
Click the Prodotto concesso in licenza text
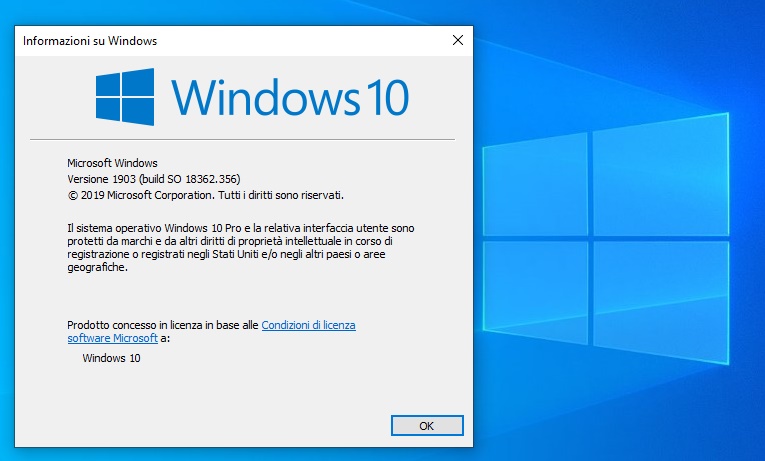coord(162,325)
